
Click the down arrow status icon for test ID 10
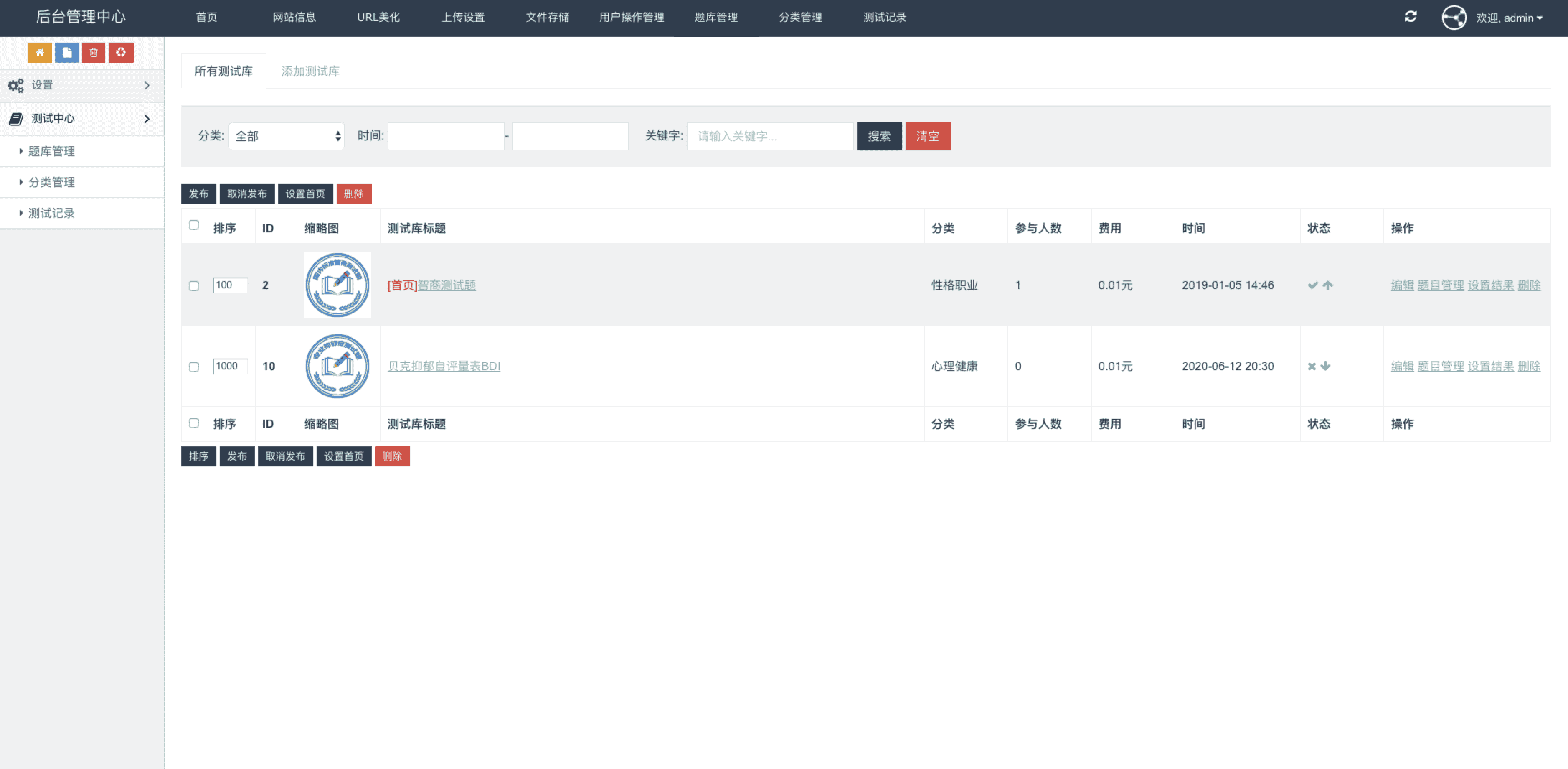pos(1325,366)
